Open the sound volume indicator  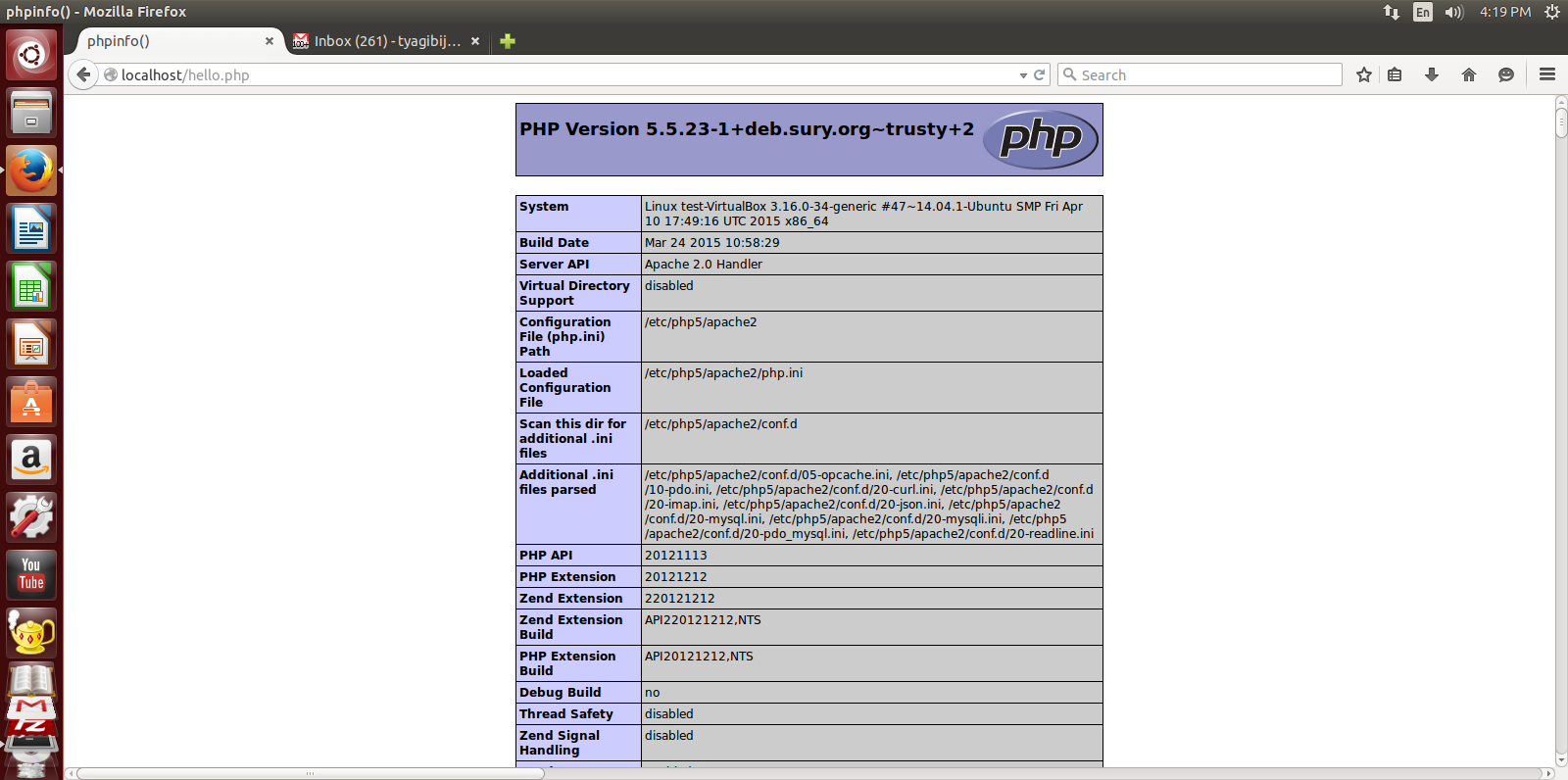pyautogui.click(x=1453, y=12)
